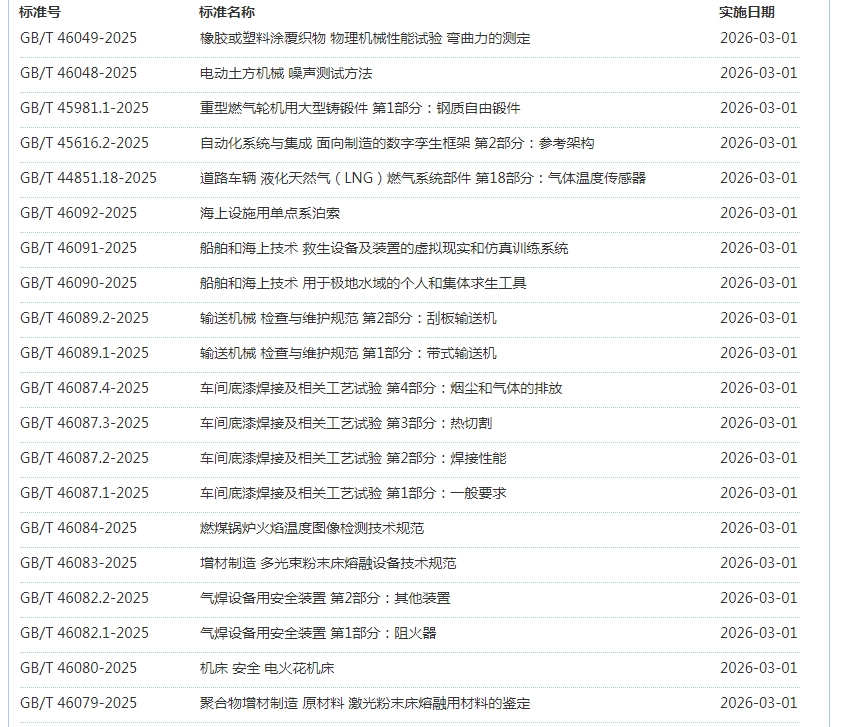842x727 pixels.
Task: Click the 刮板输送机 standard title
Action: point(347,318)
